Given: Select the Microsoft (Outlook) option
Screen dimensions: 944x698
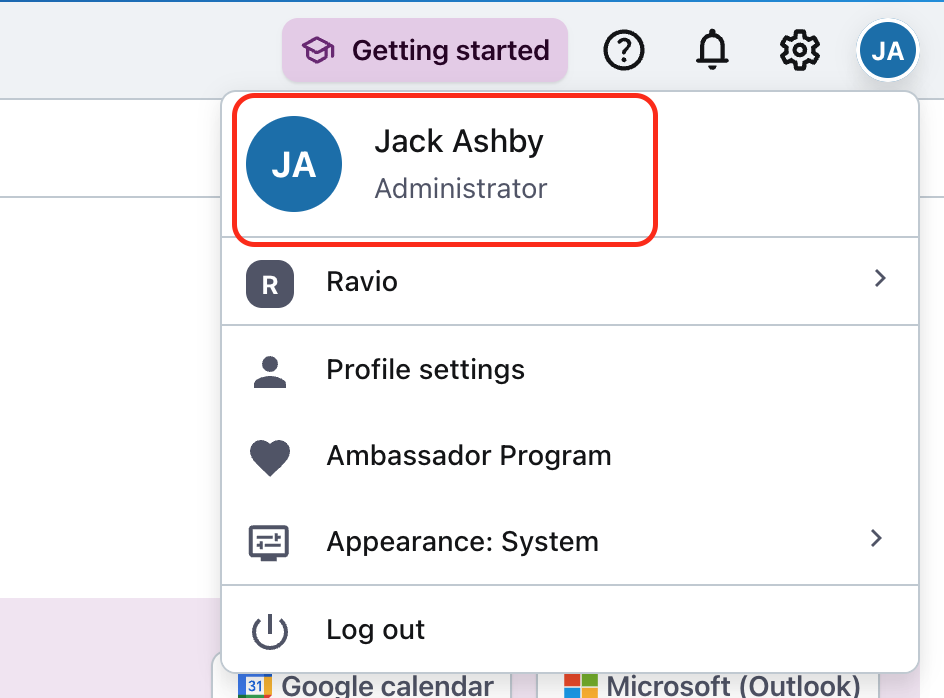Looking at the screenshot, I should click(x=712, y=685).
